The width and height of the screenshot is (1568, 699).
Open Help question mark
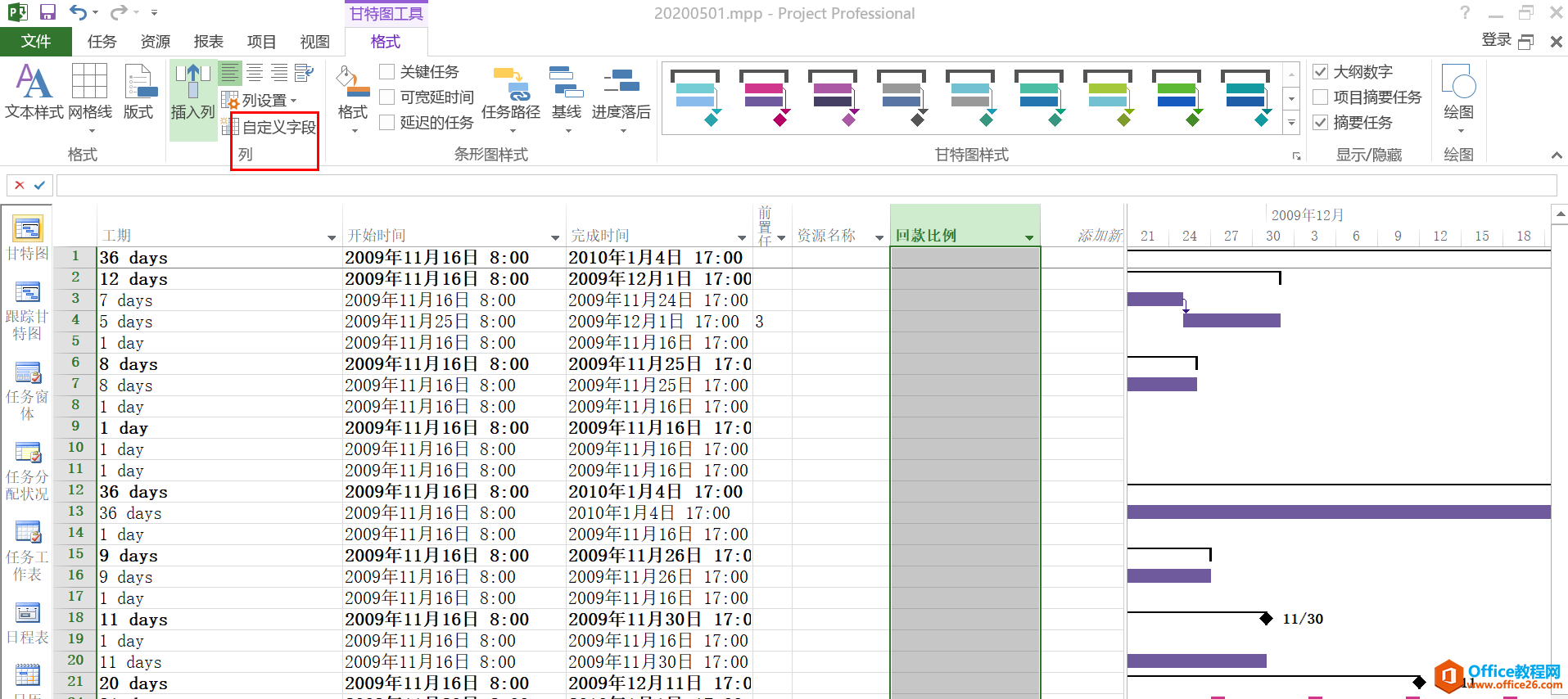click(1465, 12)
